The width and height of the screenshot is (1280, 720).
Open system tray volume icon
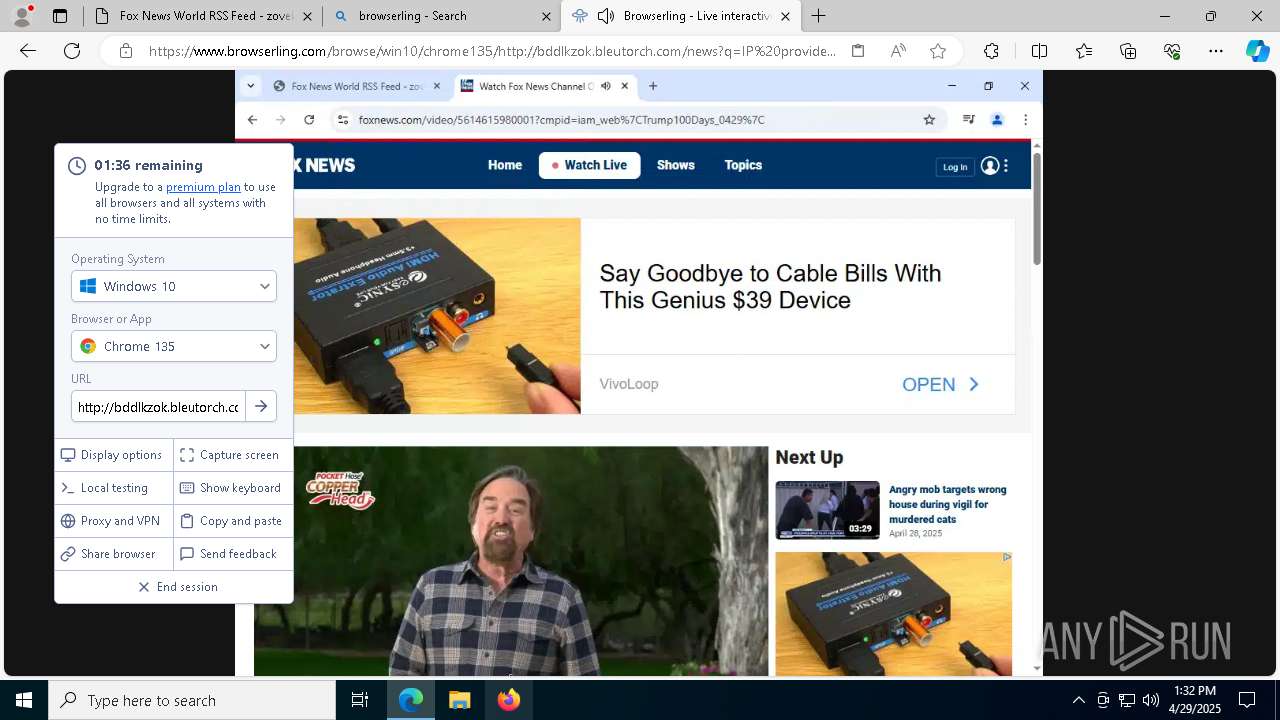pos(1151,700)
